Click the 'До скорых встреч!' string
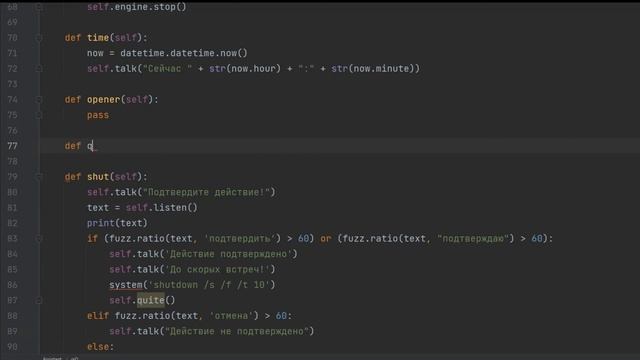 click(x=217, y=269)
